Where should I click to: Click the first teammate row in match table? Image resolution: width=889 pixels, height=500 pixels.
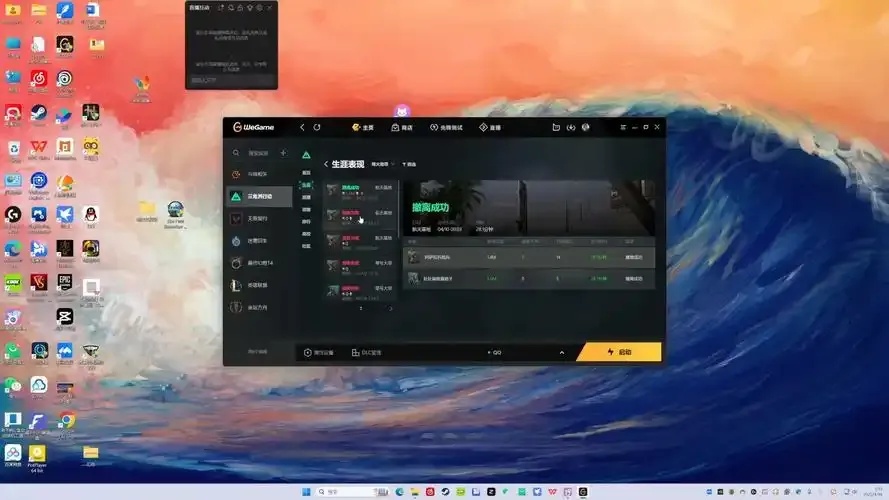point(529,257)
